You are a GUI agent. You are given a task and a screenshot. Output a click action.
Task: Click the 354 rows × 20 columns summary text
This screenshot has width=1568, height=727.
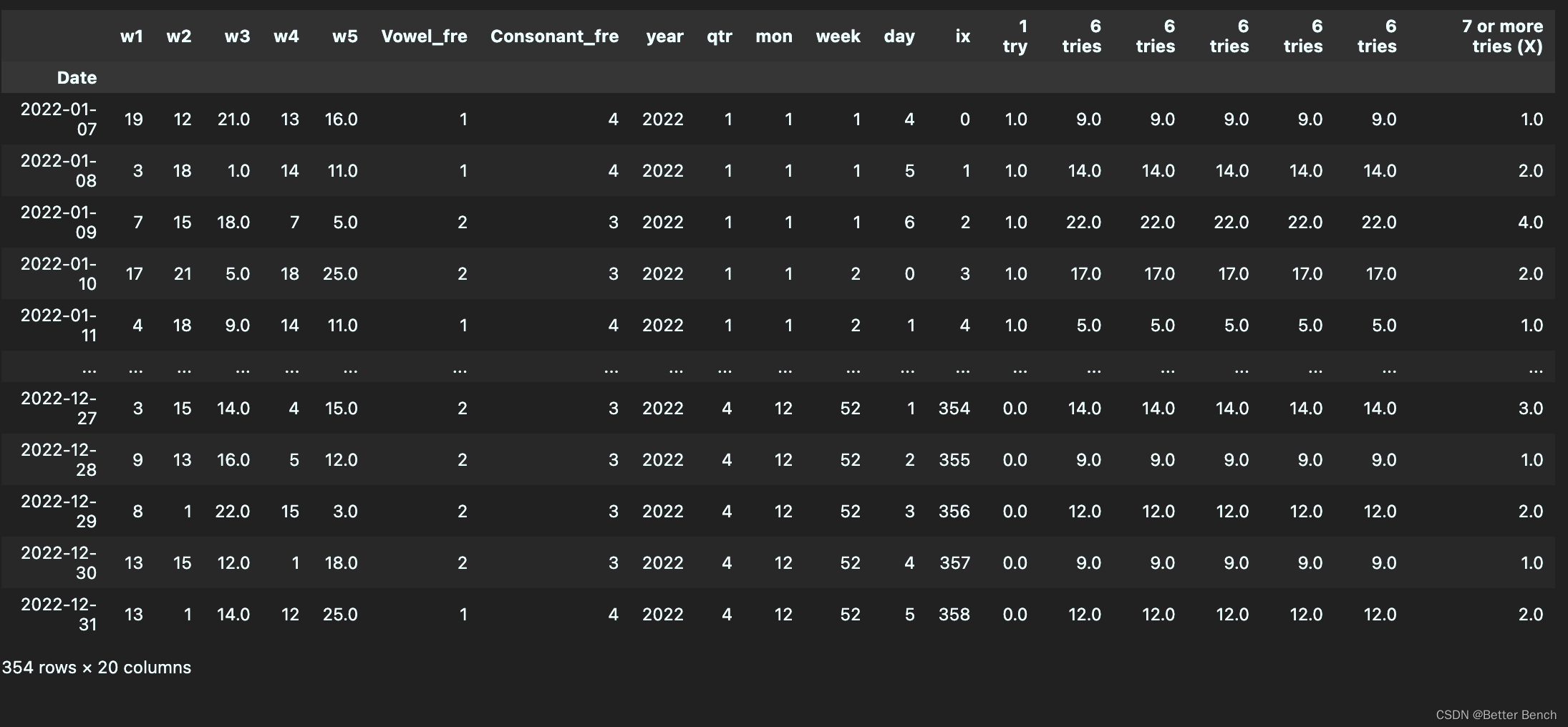(x=97, y=668)
